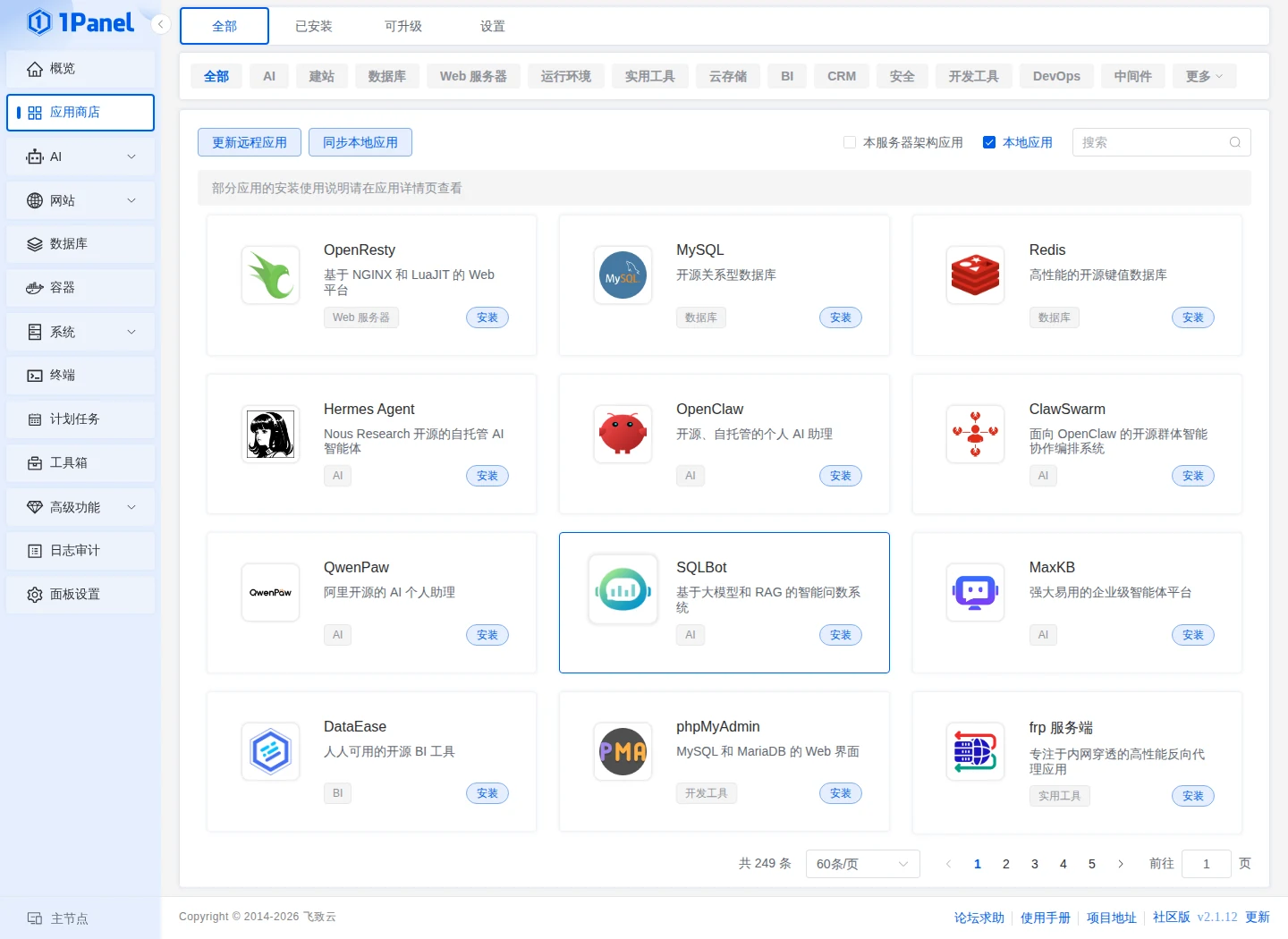Viewport: 1288px width, 939px height.
Task: Open the Hermes Agent app icon
Action: click(x=270, y=434)
